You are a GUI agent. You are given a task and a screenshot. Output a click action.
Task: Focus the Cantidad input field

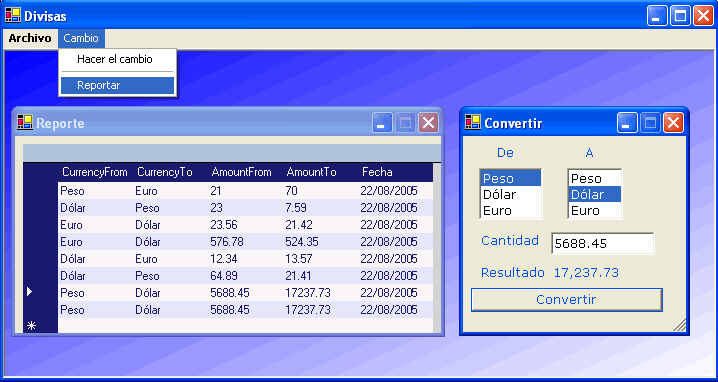[603, 243]
